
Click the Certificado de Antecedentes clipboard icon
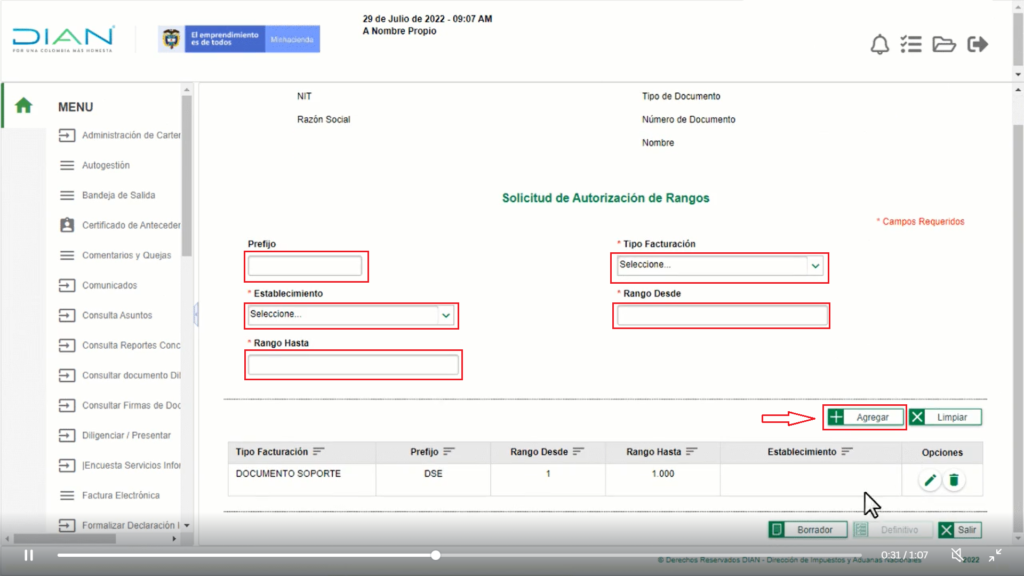(67, 225)
